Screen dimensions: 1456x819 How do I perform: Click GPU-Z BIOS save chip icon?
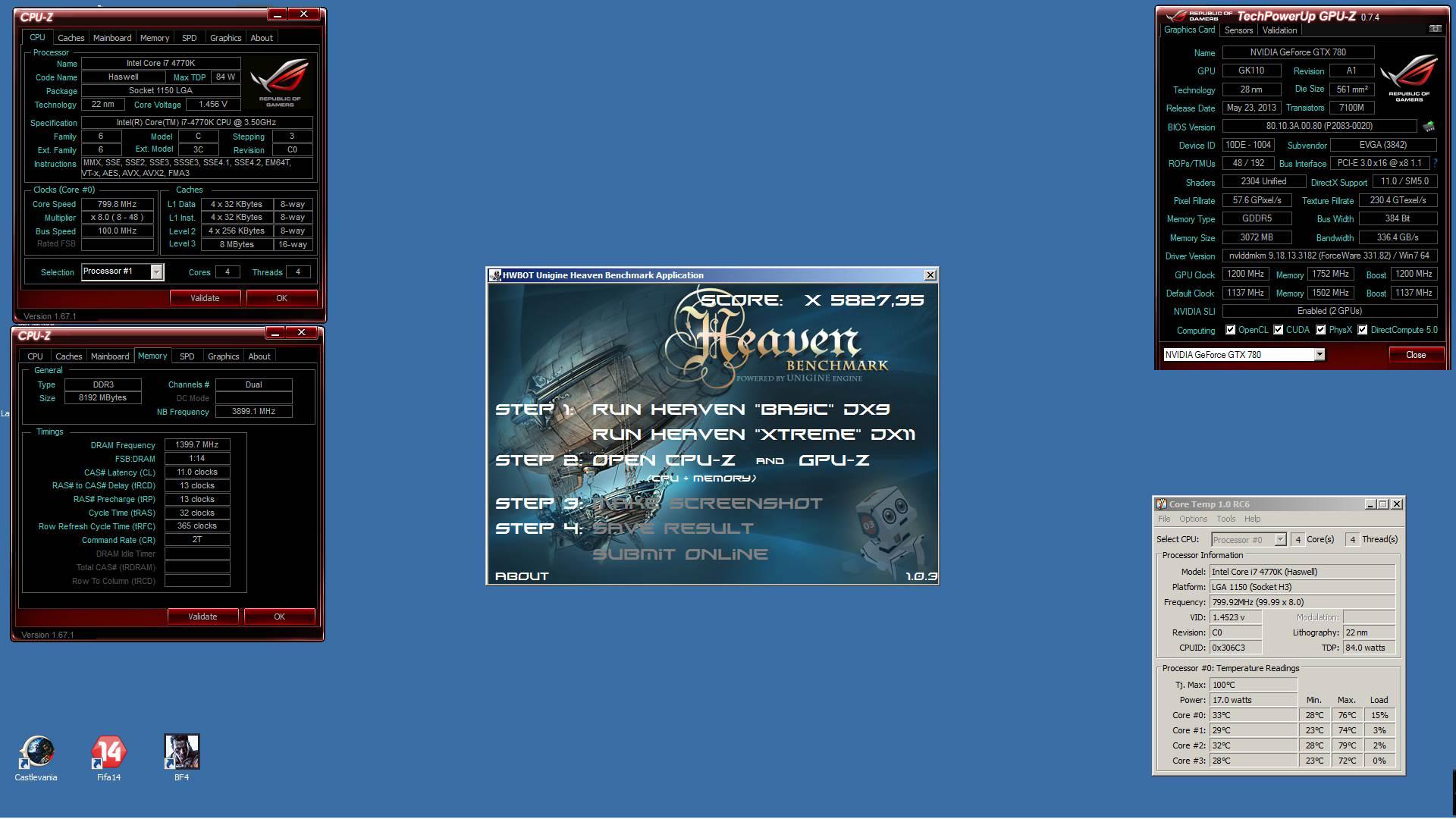click(x=1428, y=127)
